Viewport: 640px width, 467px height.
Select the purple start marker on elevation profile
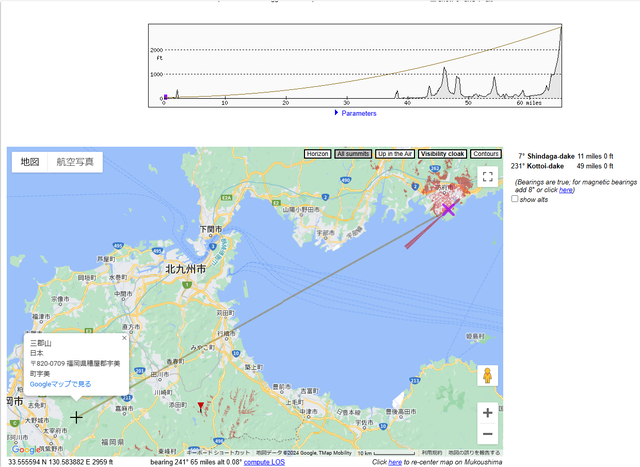pyautogui.click(x=165, y=97)
